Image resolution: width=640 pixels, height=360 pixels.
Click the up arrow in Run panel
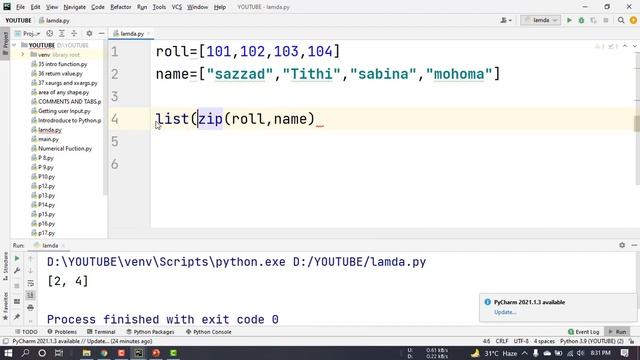(x=31, y=259)
